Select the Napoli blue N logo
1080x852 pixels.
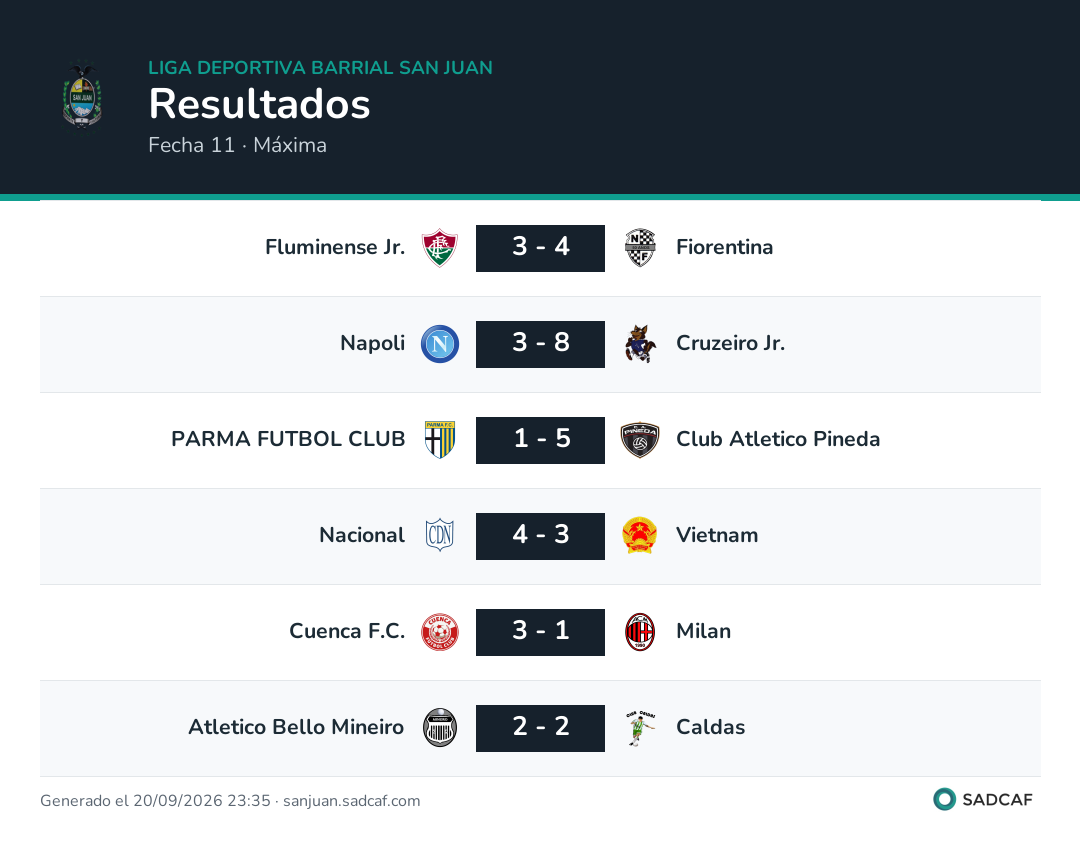(440, 344)
